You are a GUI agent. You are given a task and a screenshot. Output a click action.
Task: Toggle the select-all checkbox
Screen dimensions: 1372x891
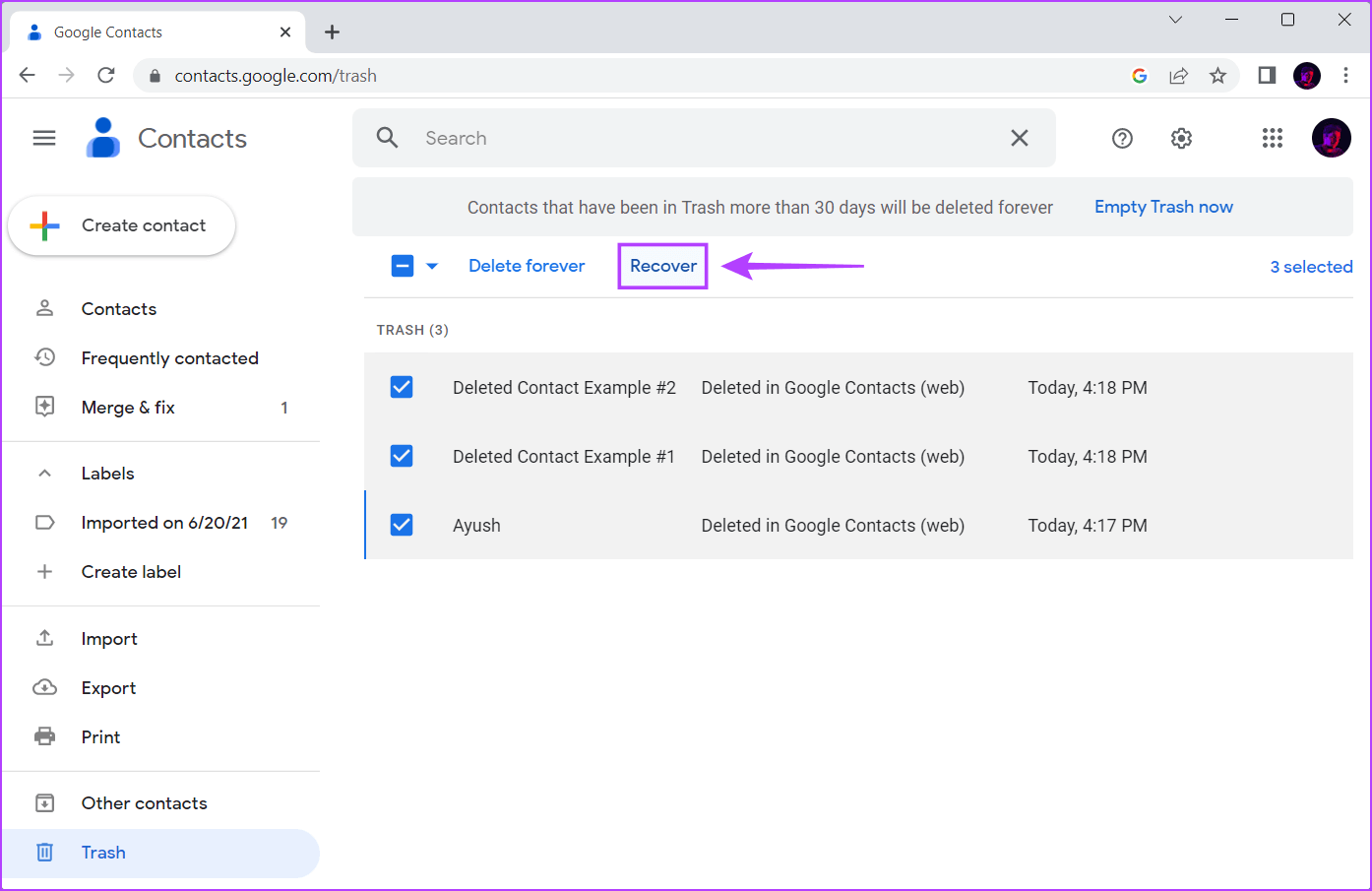(x=403, y=266)
